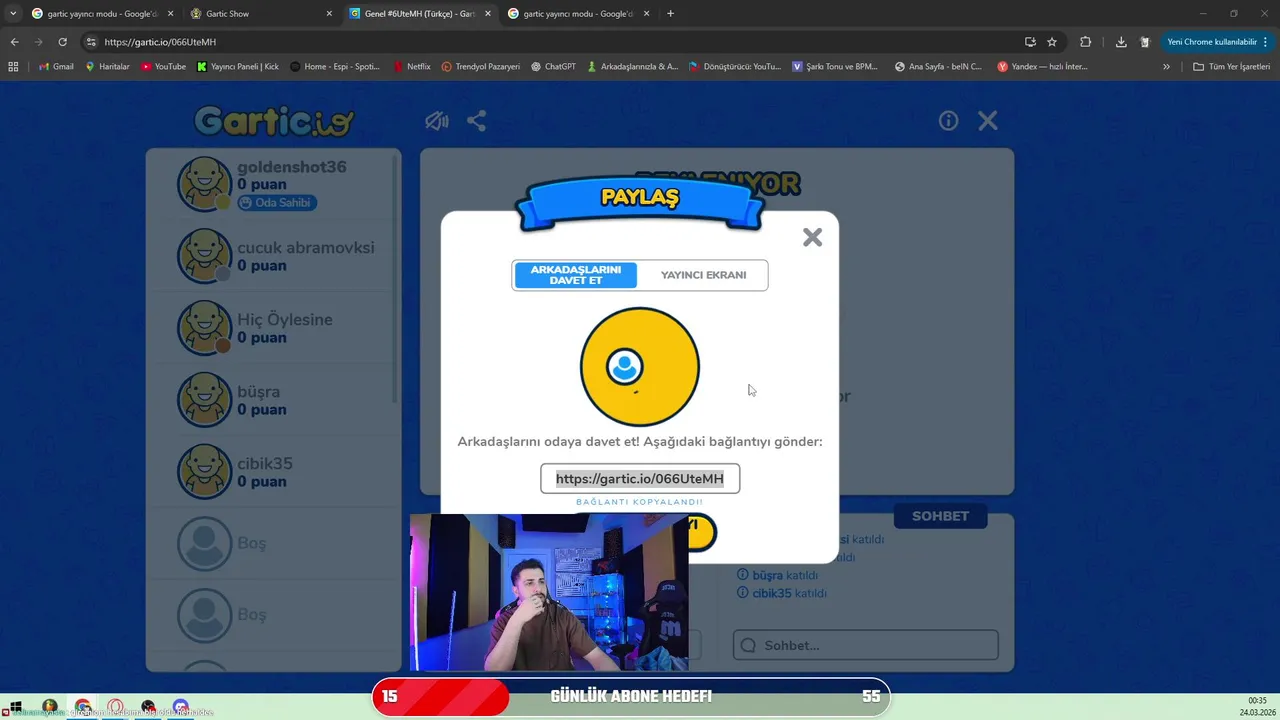The image size is (1280, 720).
Task: Click the browser forward arrow
Action: point(38,42)
